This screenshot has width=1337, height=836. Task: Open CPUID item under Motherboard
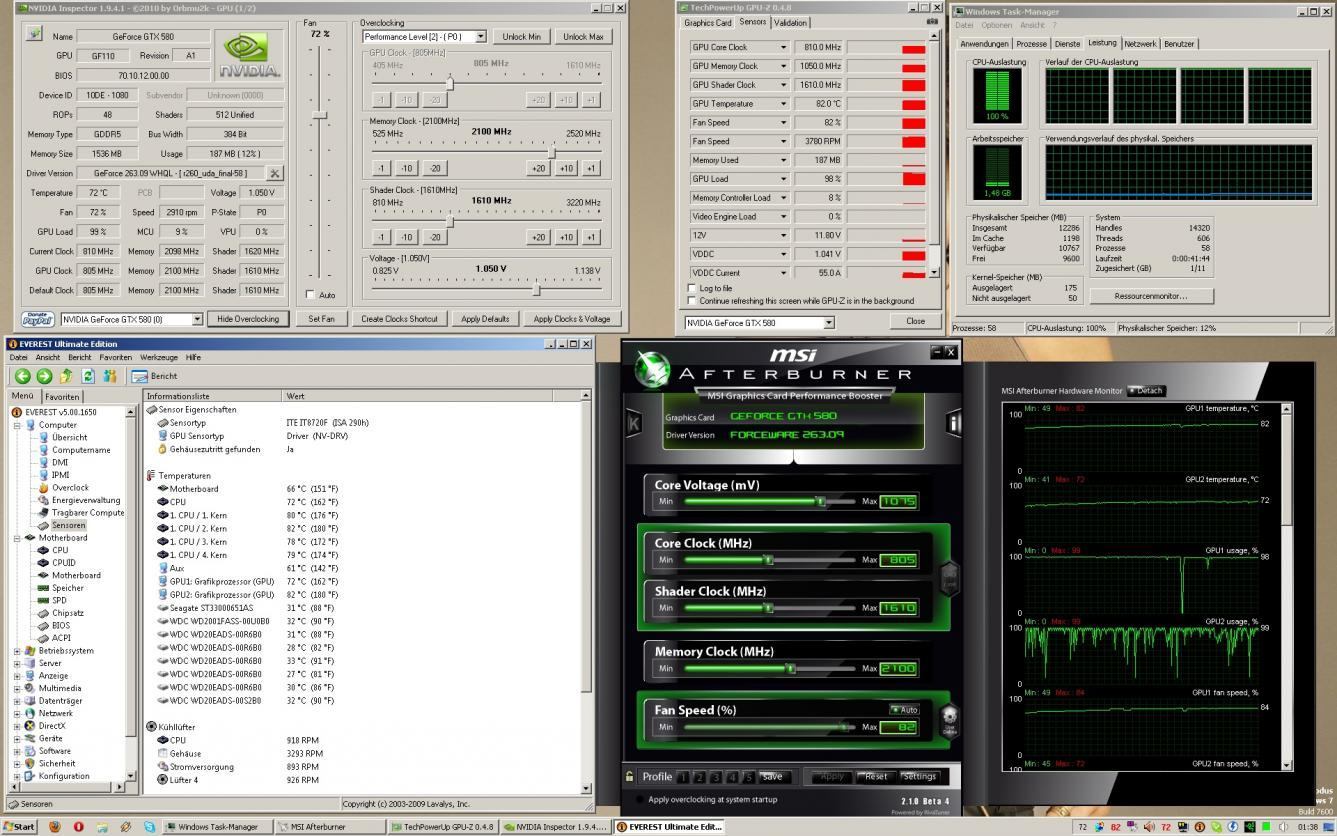click(63, 563)
